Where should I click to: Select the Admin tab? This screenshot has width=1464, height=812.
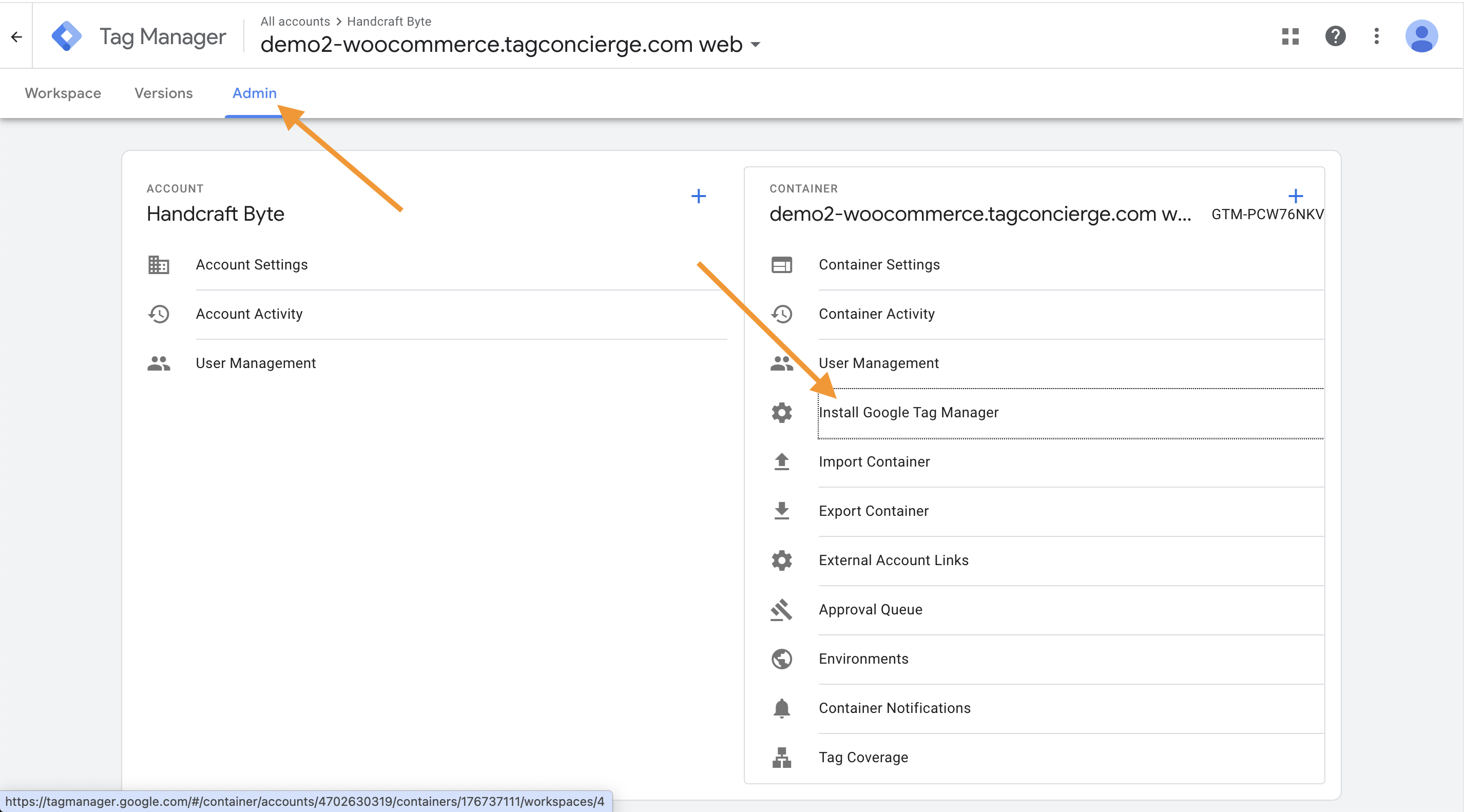pos(254,93)
